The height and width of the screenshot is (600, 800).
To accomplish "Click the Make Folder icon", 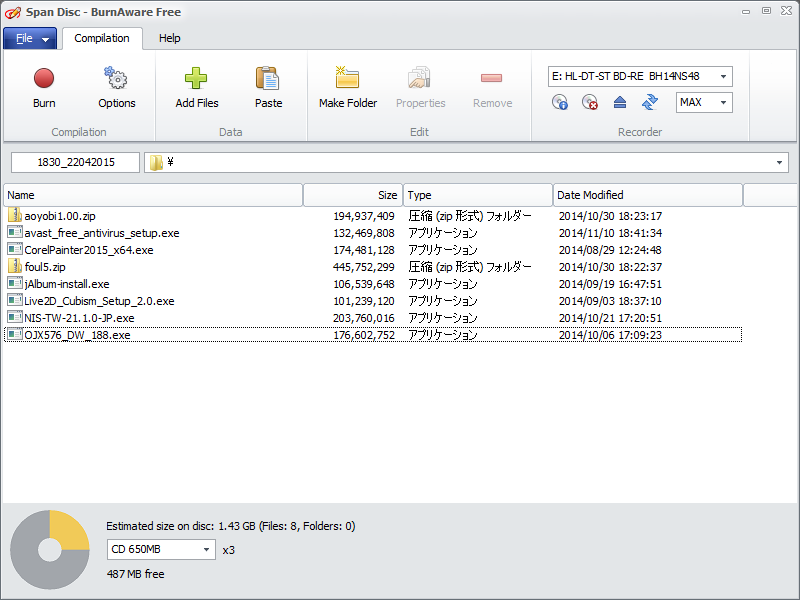I will [347, 78].
